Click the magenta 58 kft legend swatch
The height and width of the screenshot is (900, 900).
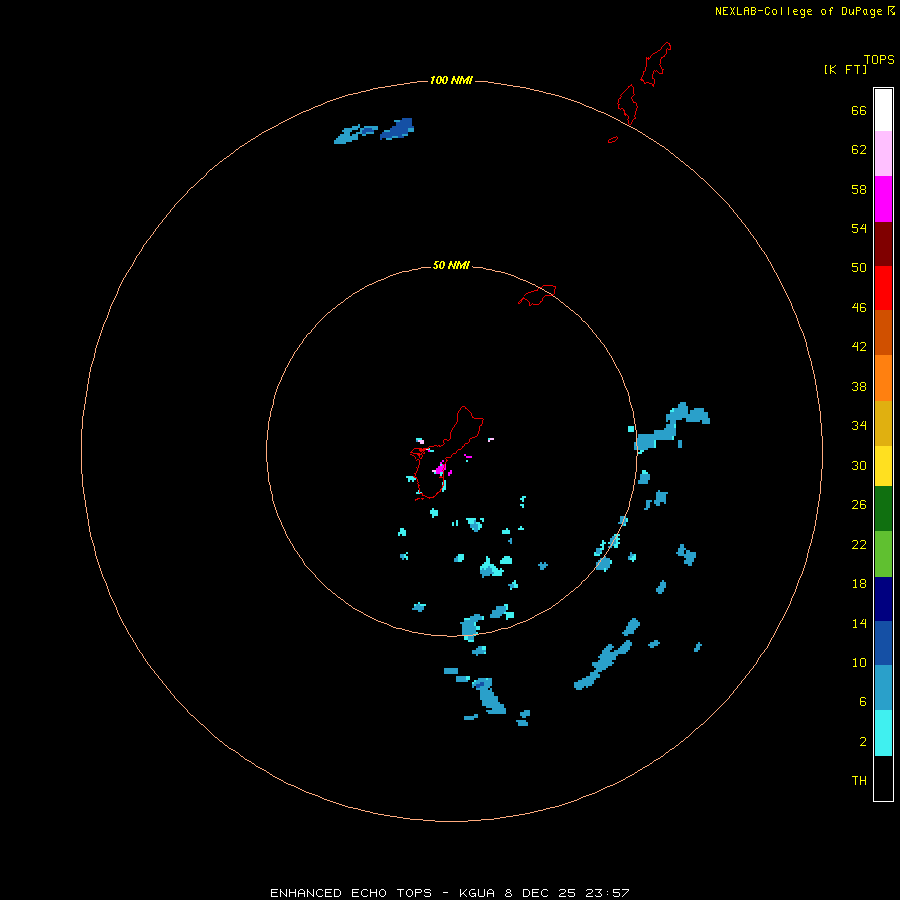click(x=883, y=199)
